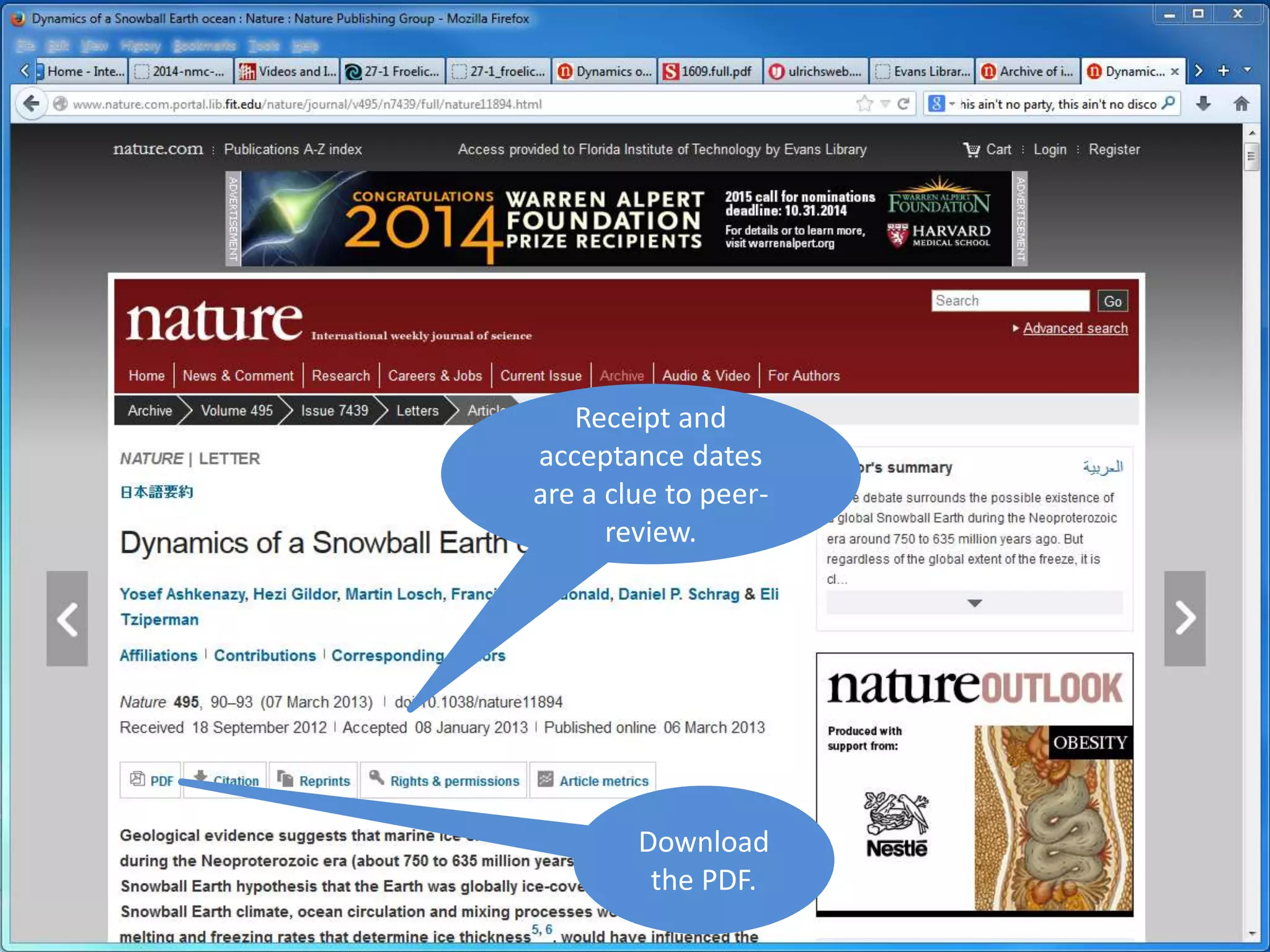1270x952 pixels.
Task: Reload the page with refresh icon
Action: (x=904, y=104)
